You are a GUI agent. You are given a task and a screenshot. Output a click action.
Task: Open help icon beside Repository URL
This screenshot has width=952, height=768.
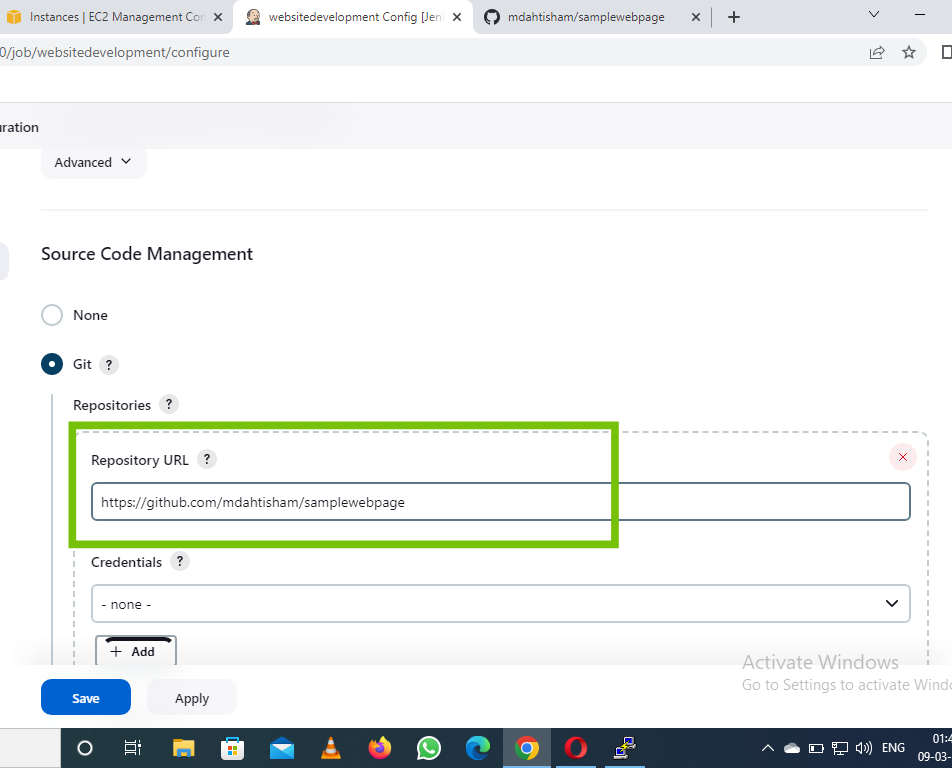tap(207, 460)
